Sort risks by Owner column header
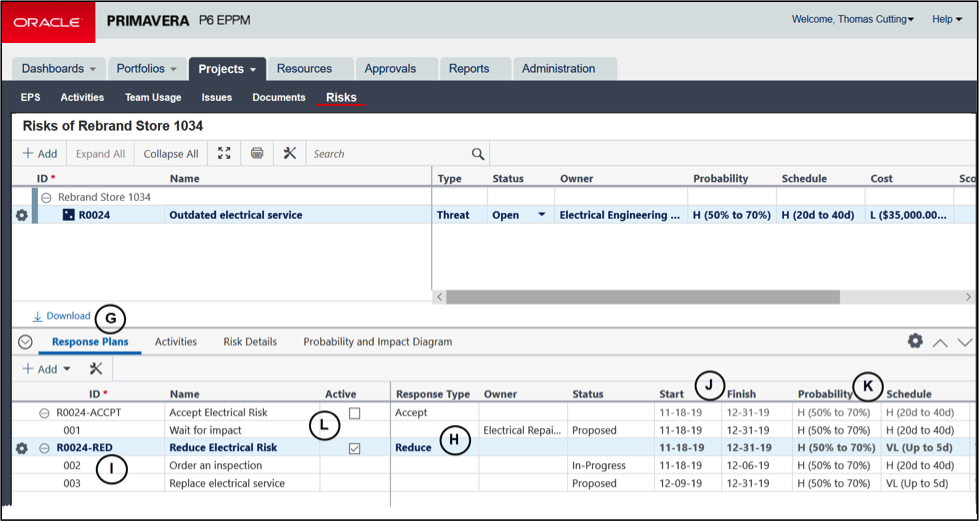 coord(576,179)
